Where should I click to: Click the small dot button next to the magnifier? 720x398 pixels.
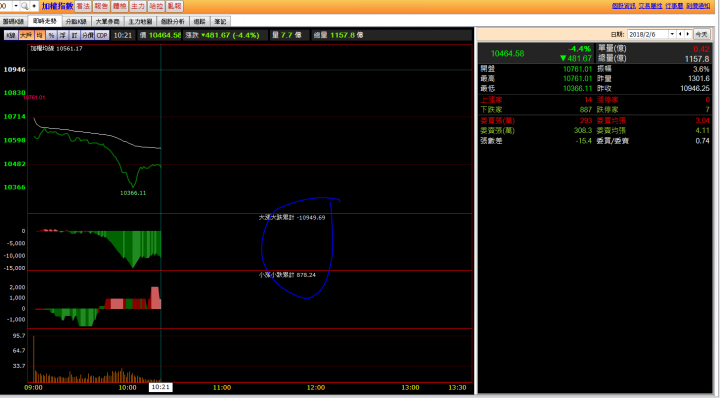tap(34, 6)
